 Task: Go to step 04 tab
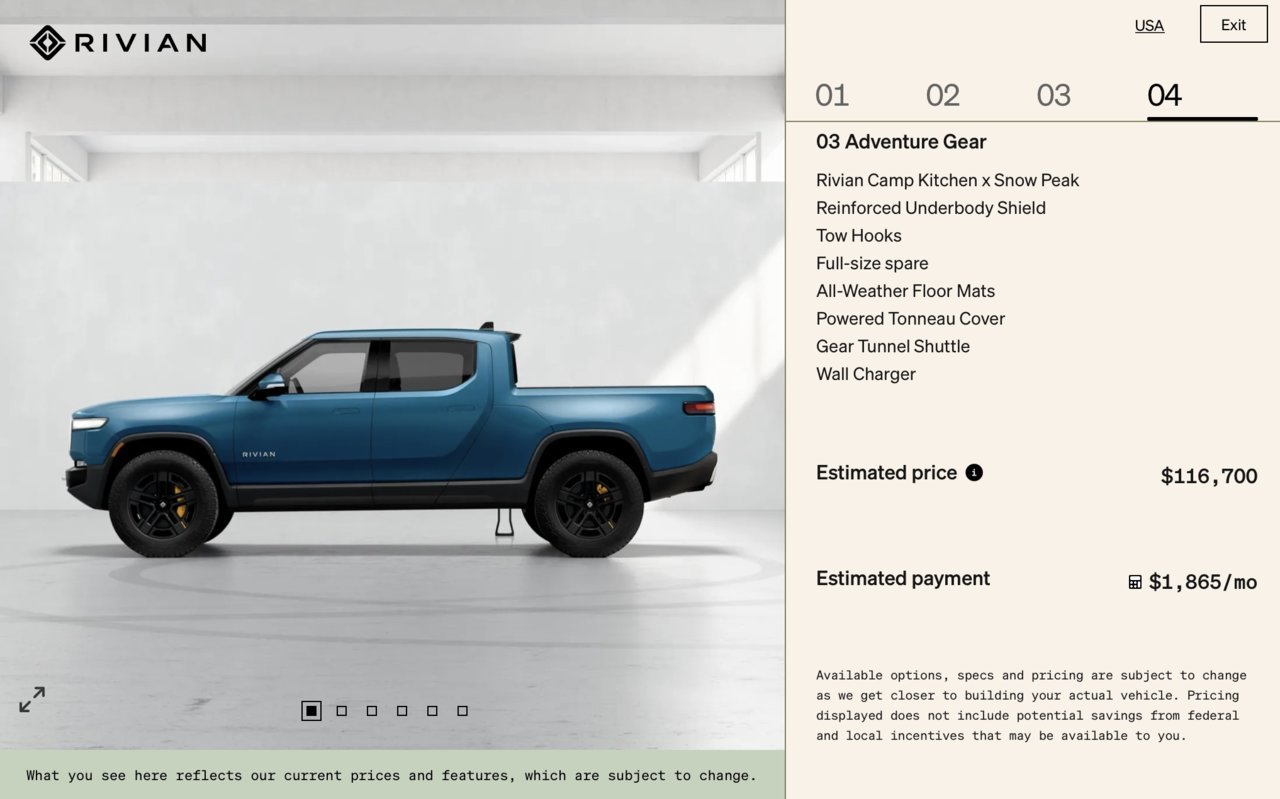[1165, 95]
